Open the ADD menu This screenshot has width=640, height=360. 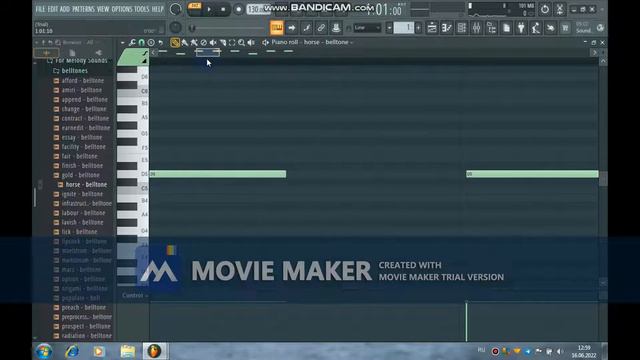point(65,9)
